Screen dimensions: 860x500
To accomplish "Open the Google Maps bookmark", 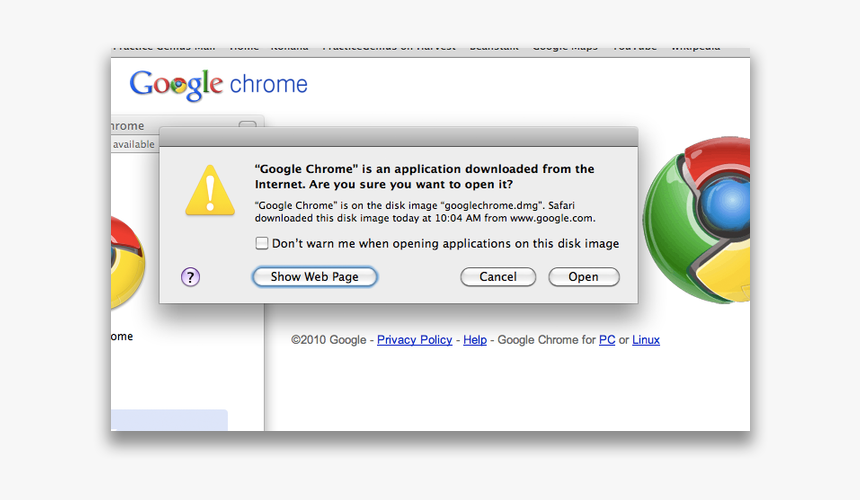I will pos(565,48).
